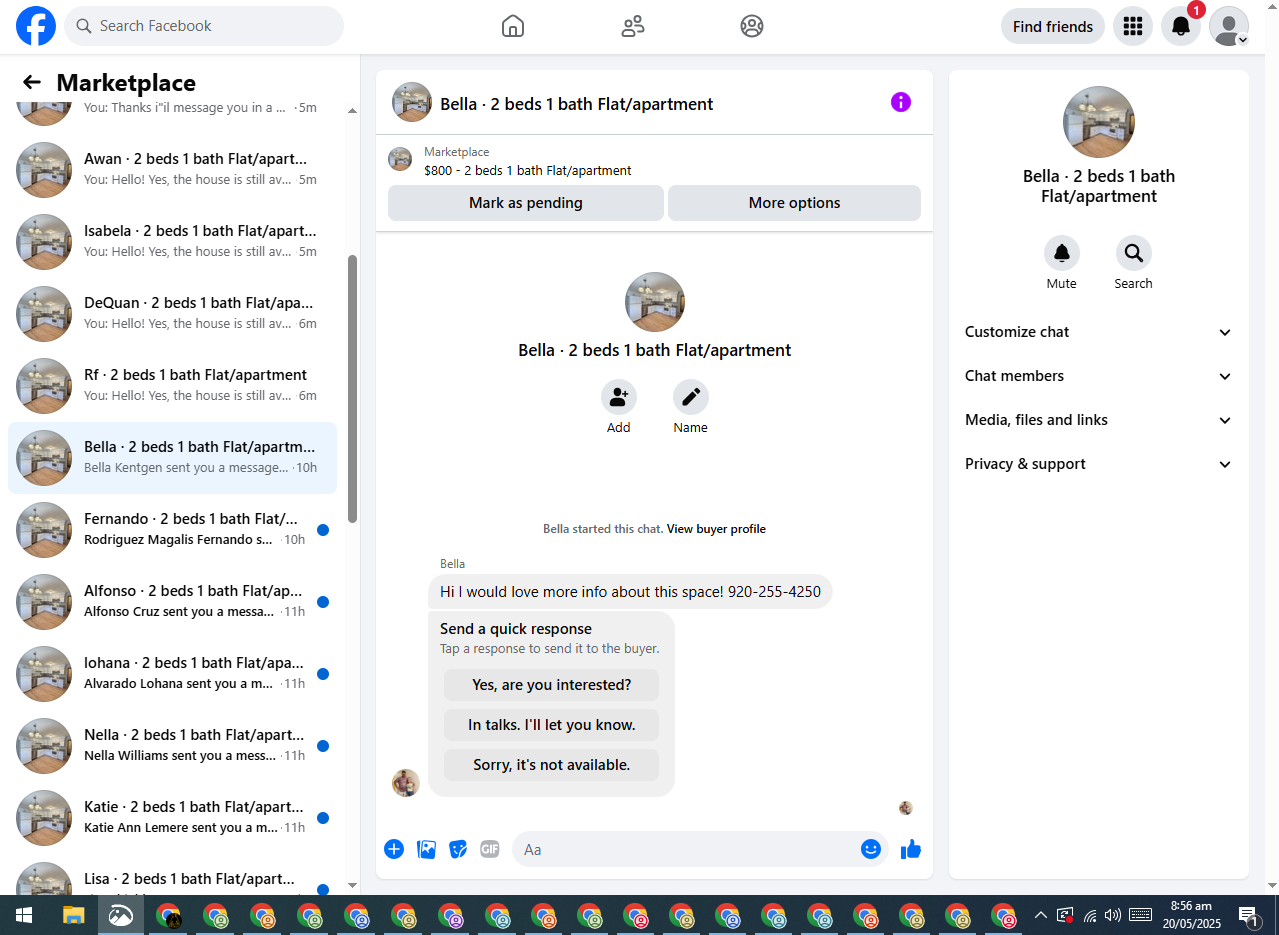Open the Groups icon in top bar
Image resolution: width=1279 pixels, height=935 pixels.
click(752, 26)
